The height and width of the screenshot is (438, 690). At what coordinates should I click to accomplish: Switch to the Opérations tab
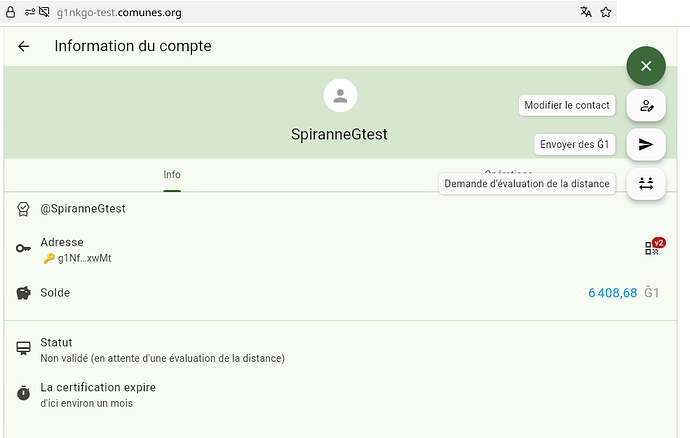tap(508, 174)
